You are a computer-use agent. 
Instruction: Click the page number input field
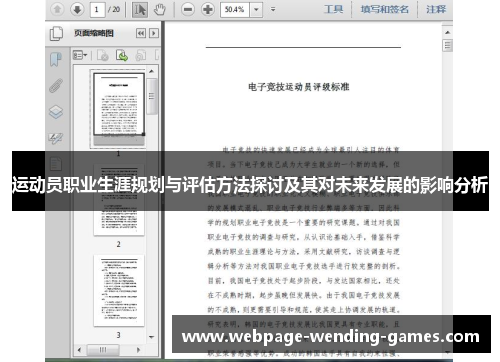coord(97,9)
